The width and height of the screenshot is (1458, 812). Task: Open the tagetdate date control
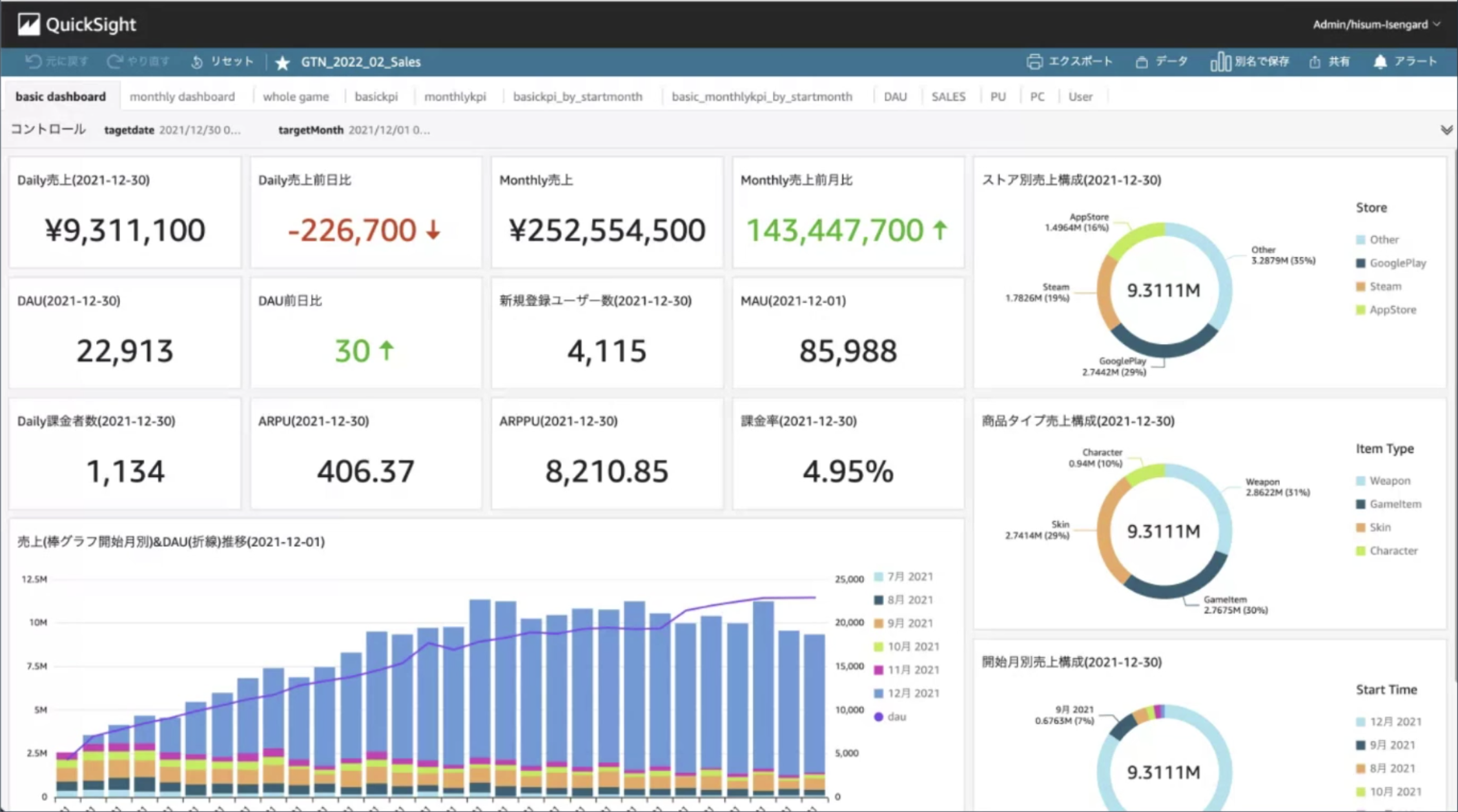pos(199,130)
